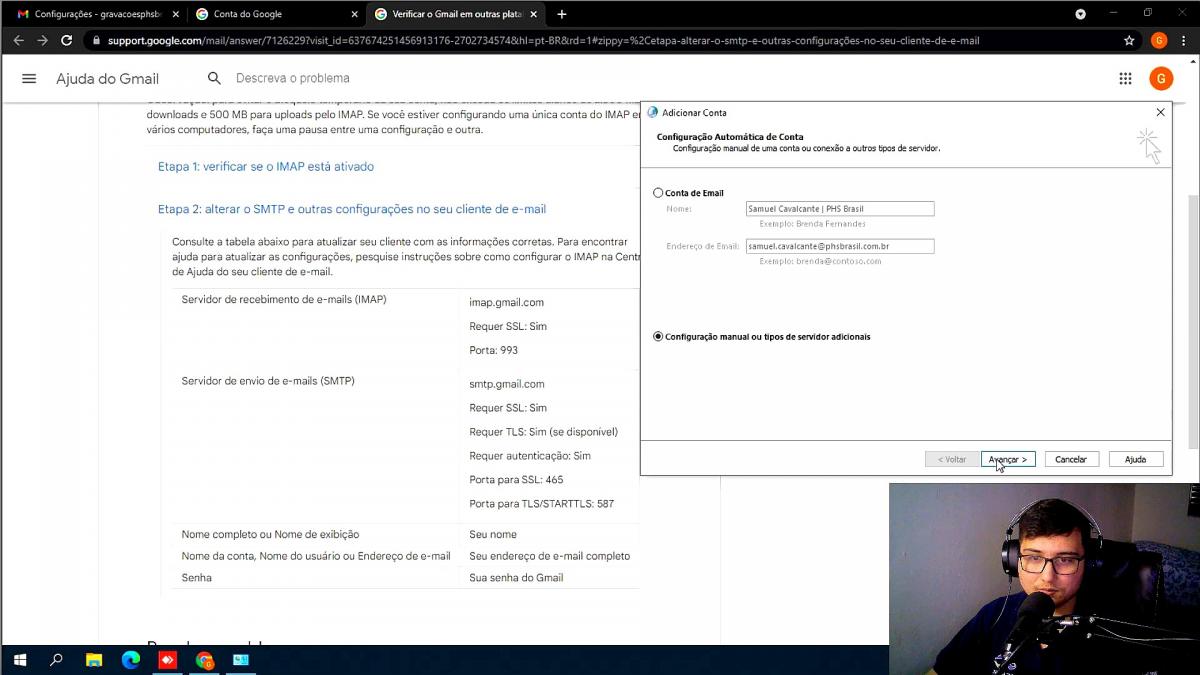Screen dimensions: 1200x675
Task: Click 'Nome completo ou Nome de exibição' cell
Action: coord(270,535)
